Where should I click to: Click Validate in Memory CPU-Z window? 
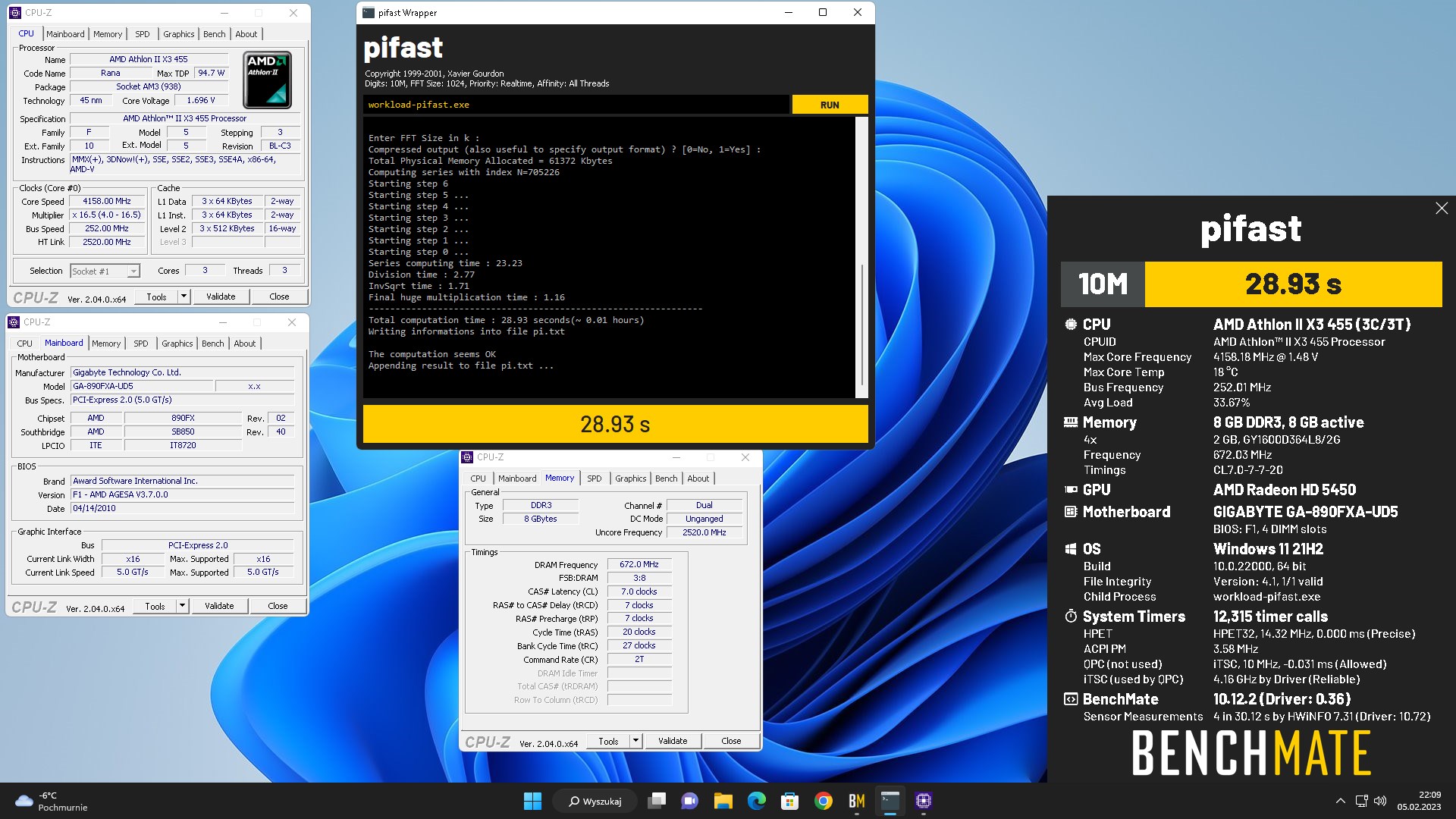point(673,741)
